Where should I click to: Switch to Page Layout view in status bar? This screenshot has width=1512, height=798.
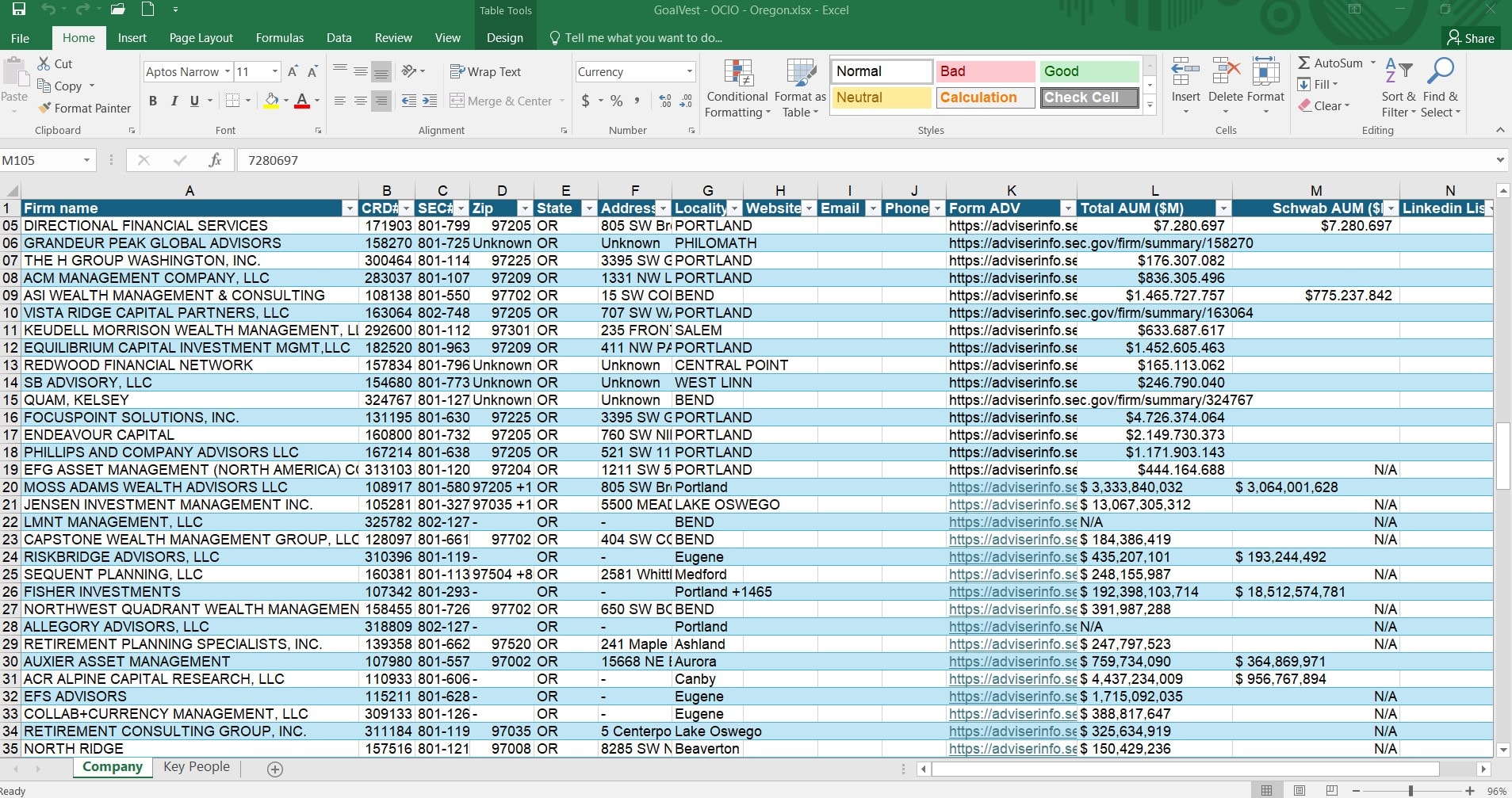(1300, 790)
